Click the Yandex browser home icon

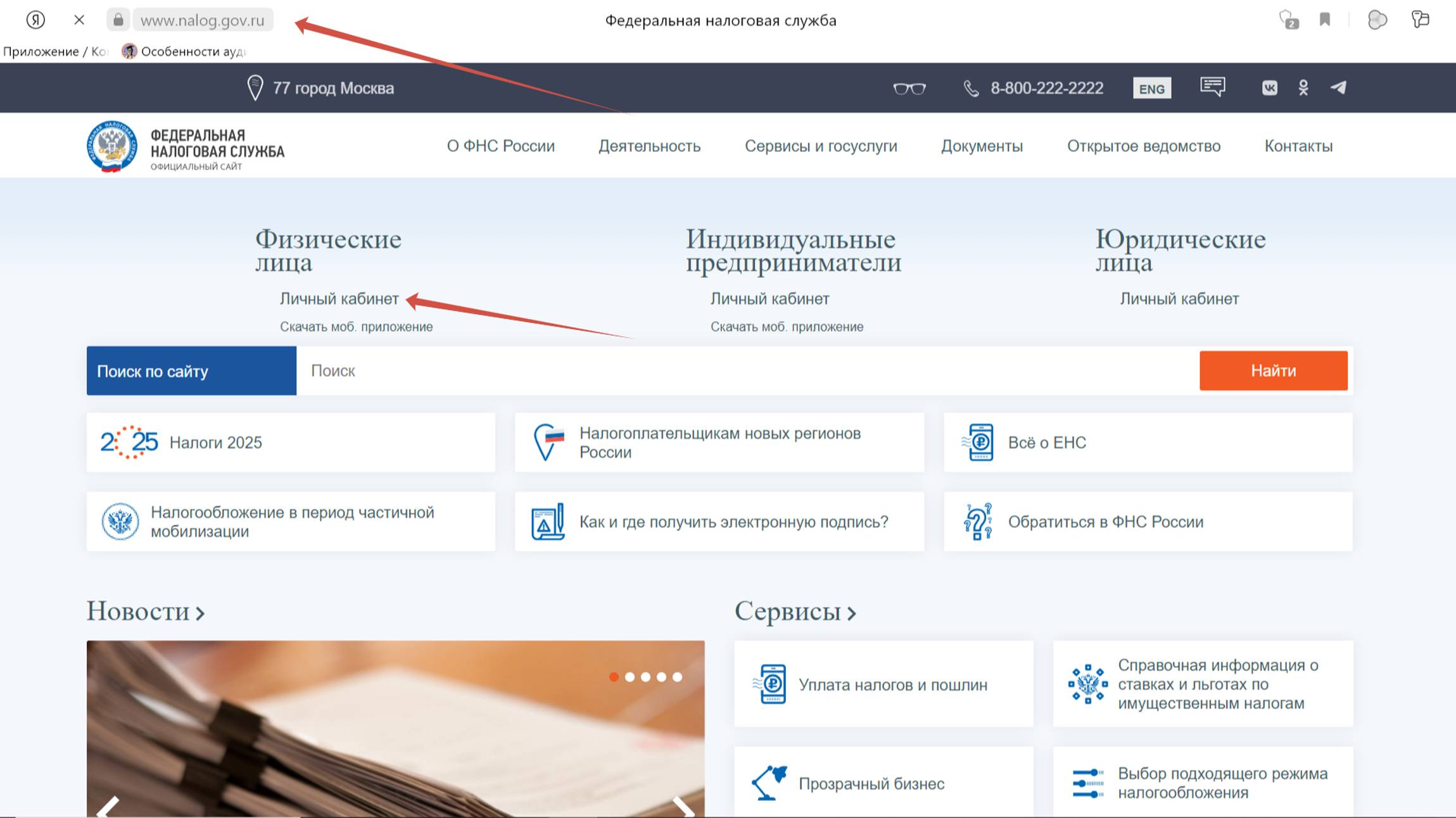click(x=35, y=20)
